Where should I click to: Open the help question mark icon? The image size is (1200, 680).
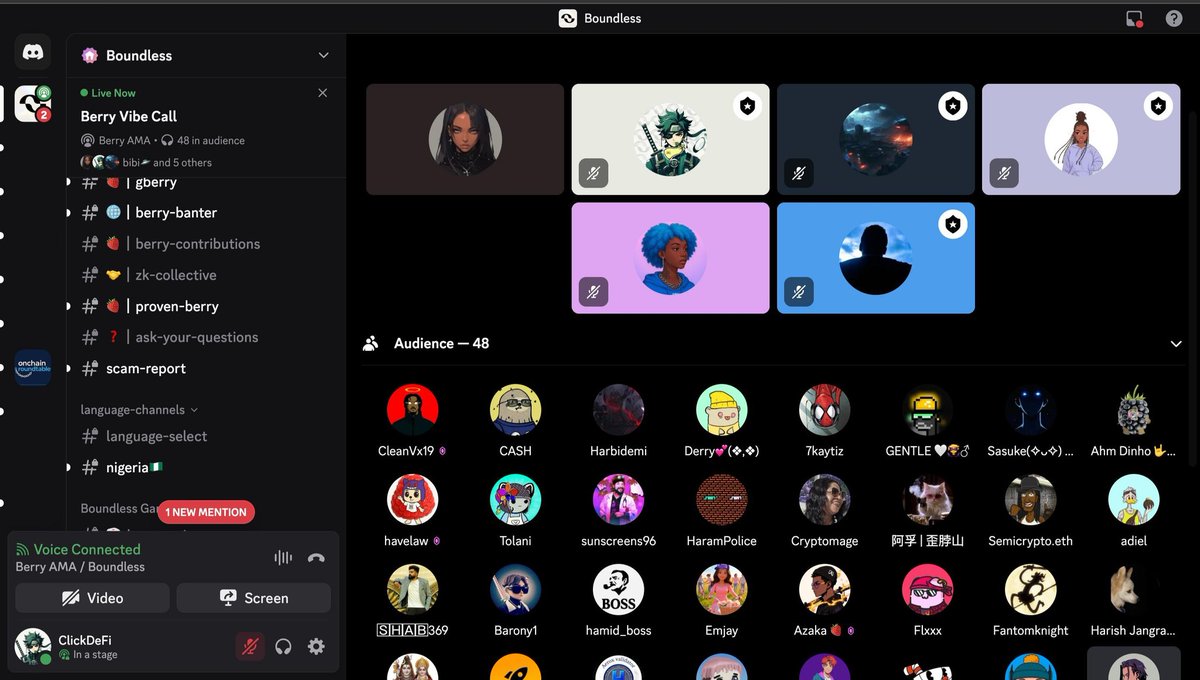[x=1174, y=19]
